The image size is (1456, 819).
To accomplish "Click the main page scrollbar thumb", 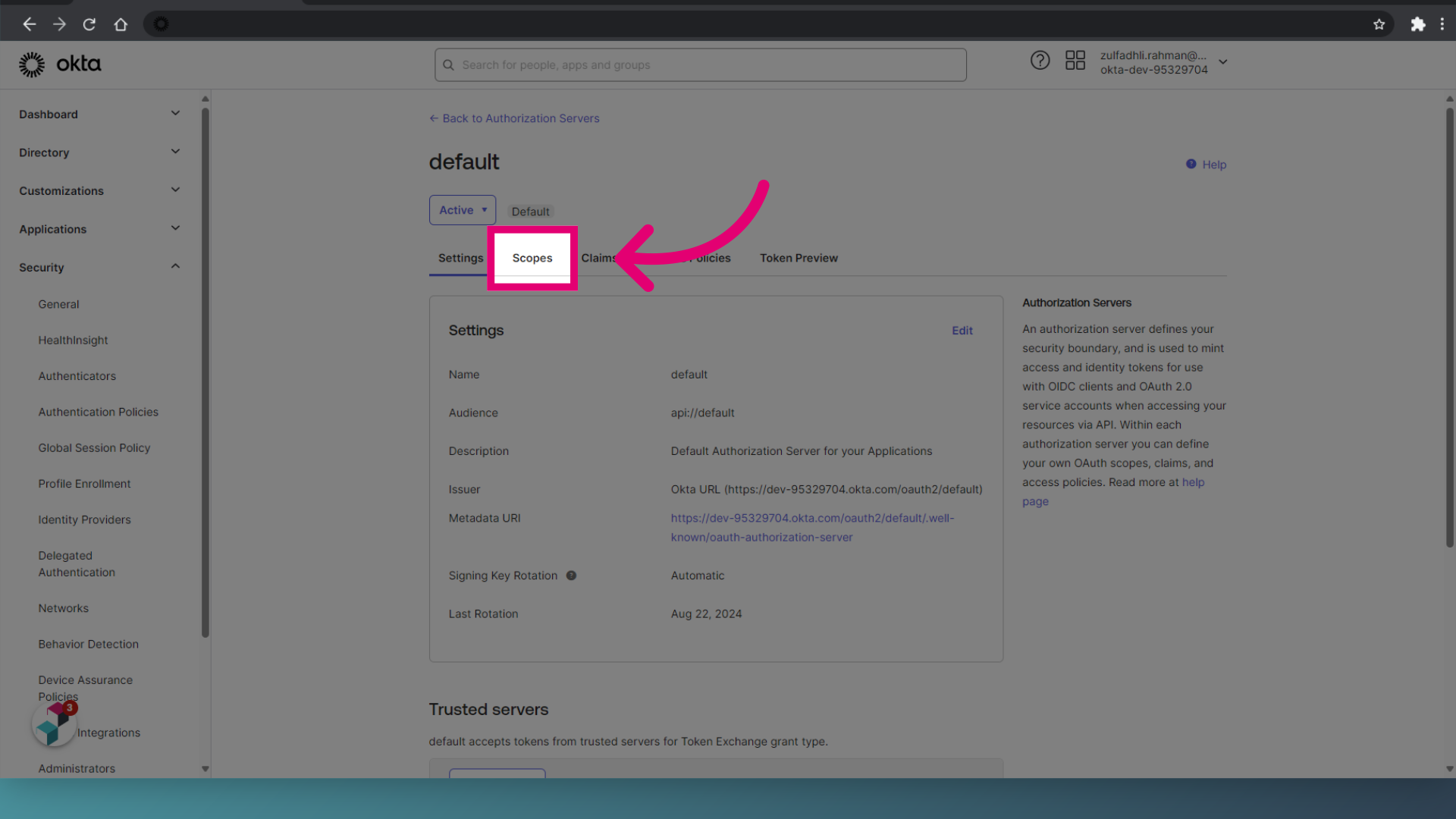I will pos(1449,326).
